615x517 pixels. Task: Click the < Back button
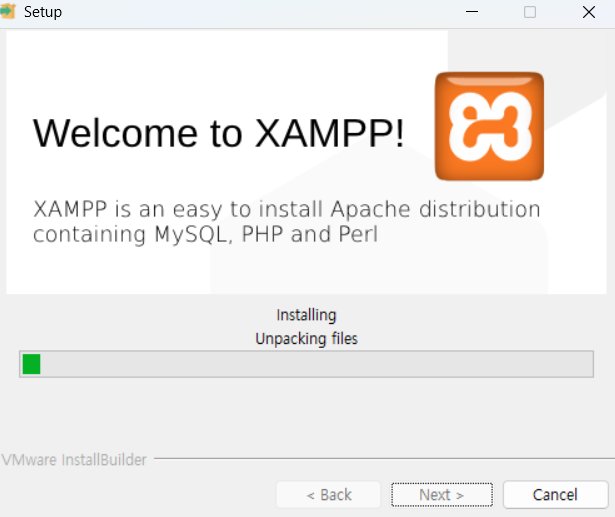pos(329,495)
